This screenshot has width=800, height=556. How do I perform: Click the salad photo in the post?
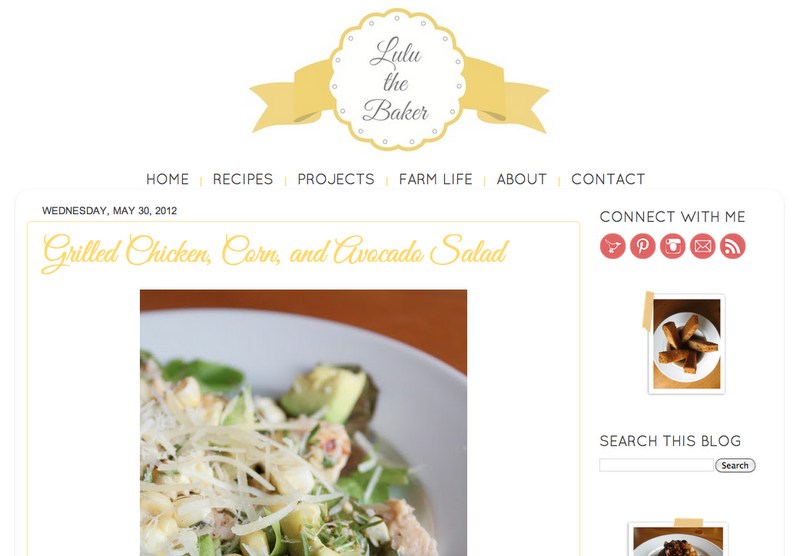tap(304, 423)
